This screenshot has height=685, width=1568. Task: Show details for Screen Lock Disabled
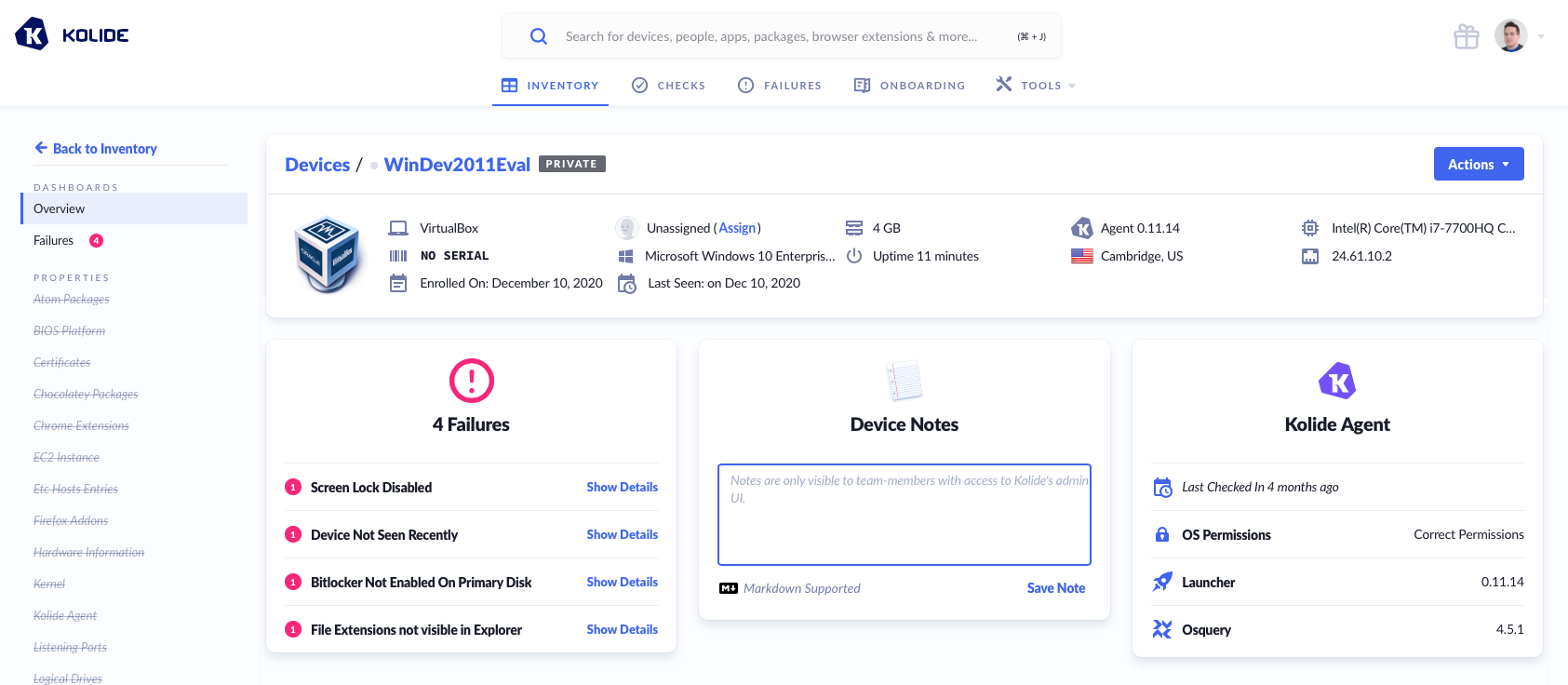click(622, 488)
